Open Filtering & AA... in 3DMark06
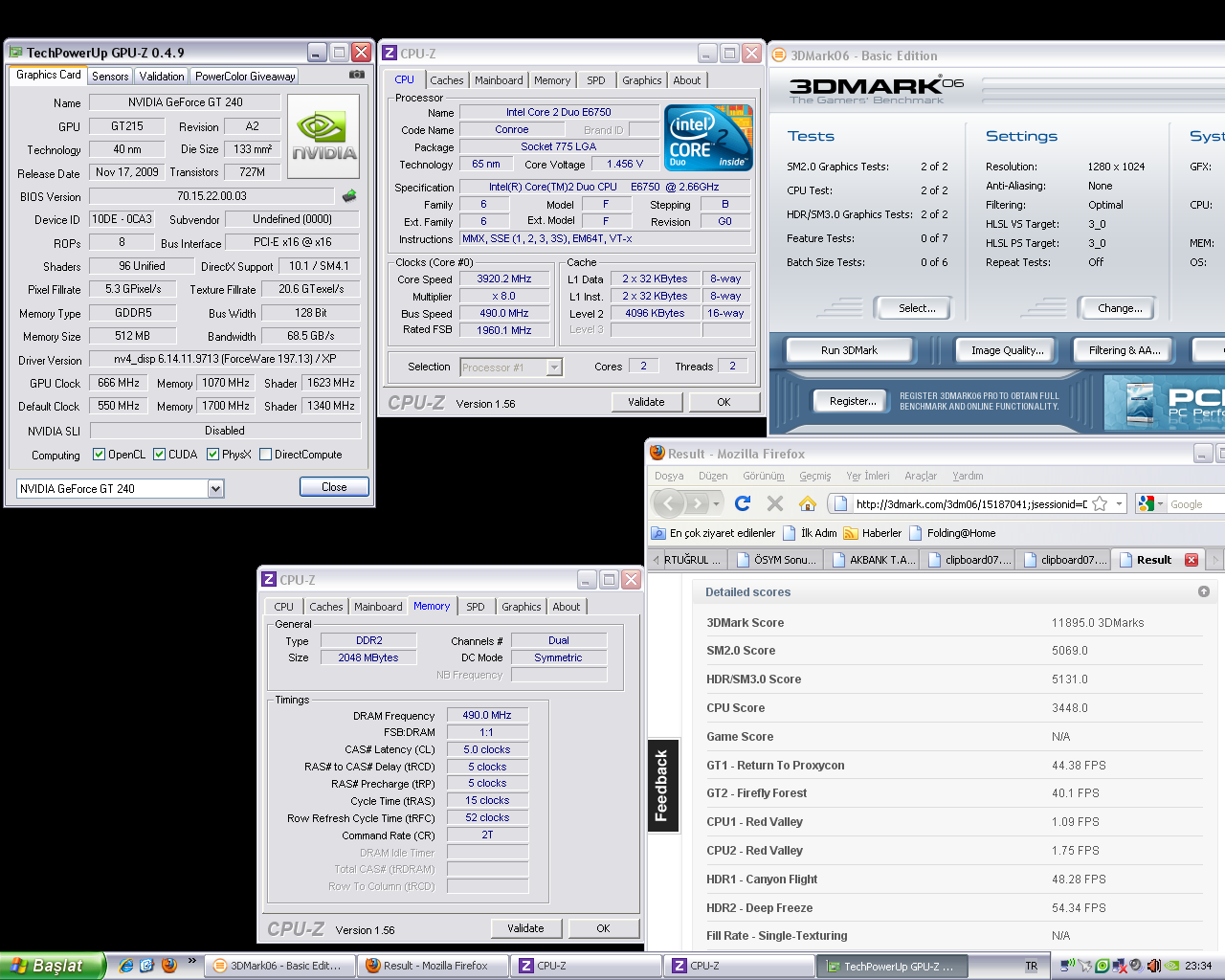Image resolution: width=1225 pixels, height=980 pixels. tap(1125, 350)
